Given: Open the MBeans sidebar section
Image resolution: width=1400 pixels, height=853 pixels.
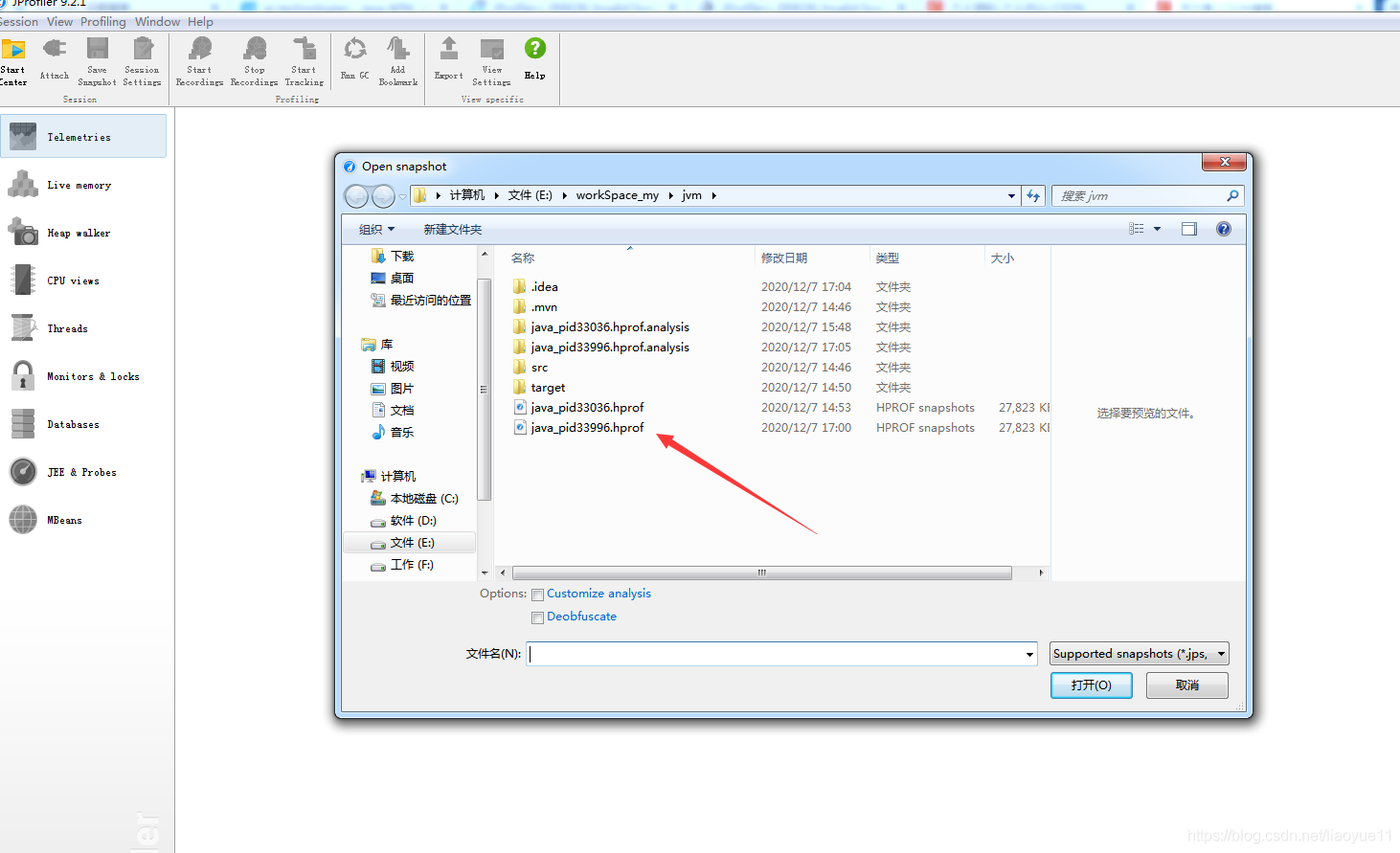Looking at the screenshot, I should point(83,520).
